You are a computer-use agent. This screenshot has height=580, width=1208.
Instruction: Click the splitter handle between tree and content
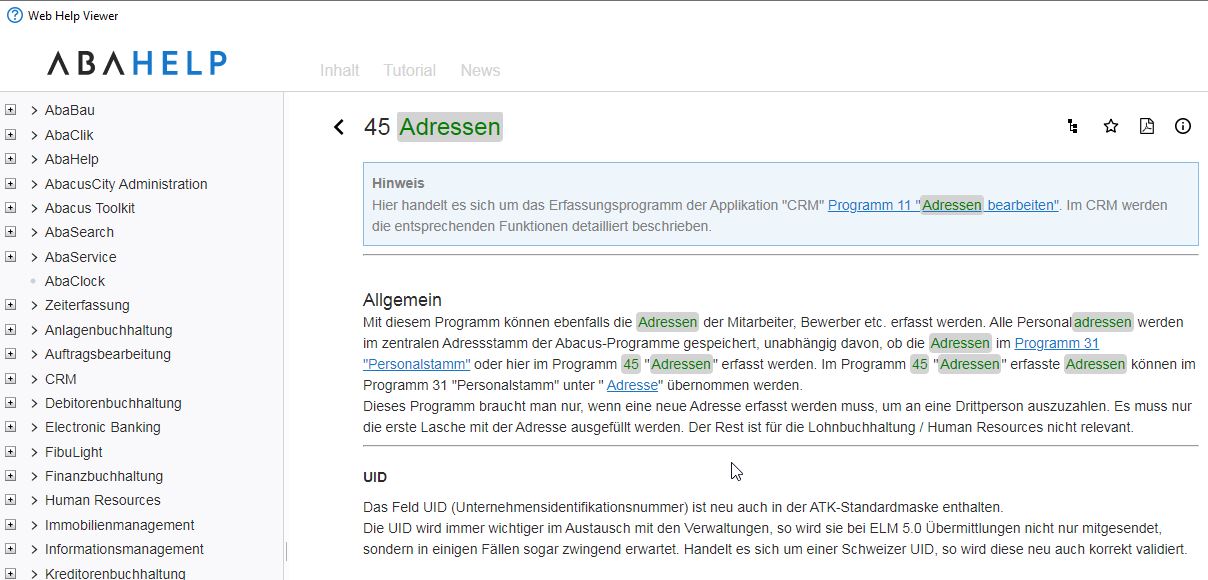coord(285,552)
